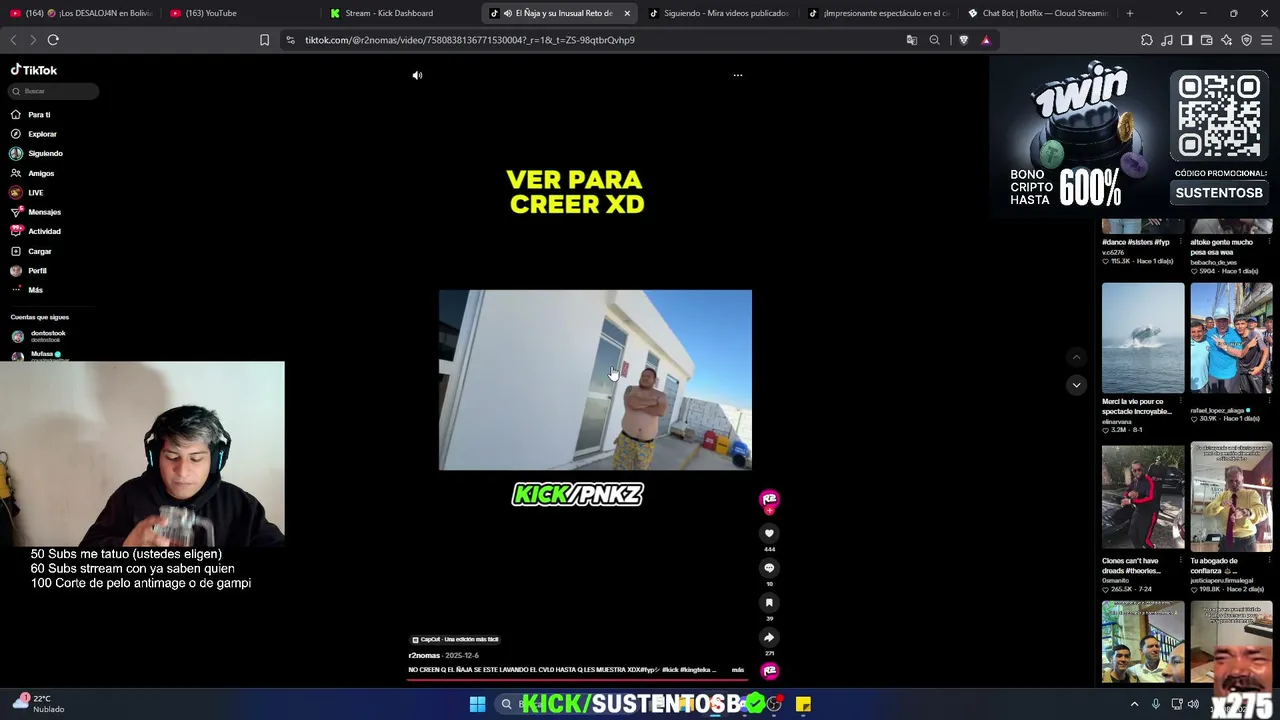The height and width of the screenshot is (720, 1280).
Task: Open "Clones can't have dreads" video thumbnail
Action: pos(1143,497)
